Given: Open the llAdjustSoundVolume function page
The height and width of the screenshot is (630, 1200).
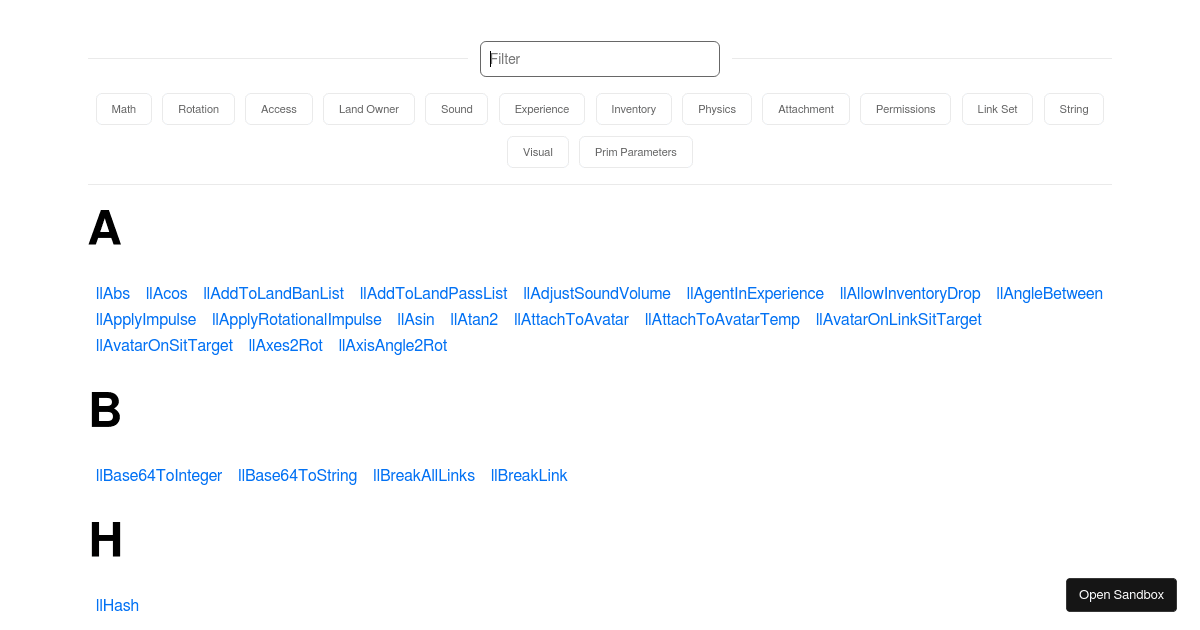Looking at the screenshot, I should (596, 293).
